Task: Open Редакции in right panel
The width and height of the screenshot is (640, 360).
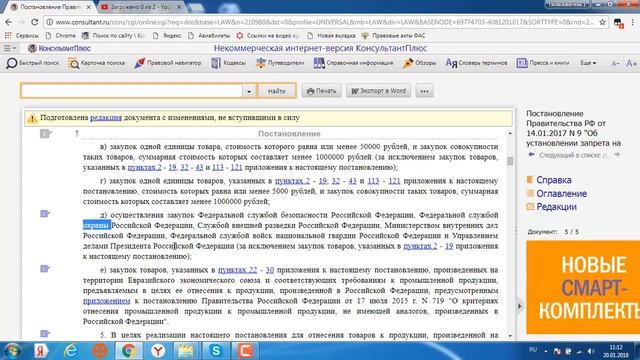Action: coord(556,207)
